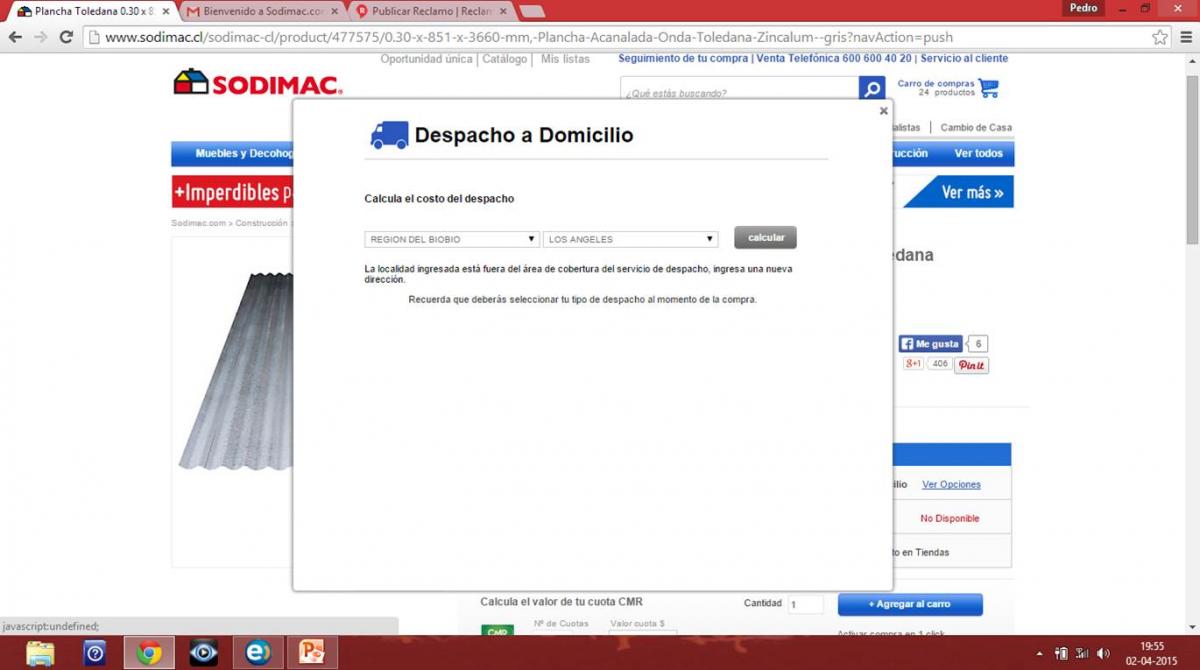
Task: Open PowerPoint in the taskbar
Action: 312,653
